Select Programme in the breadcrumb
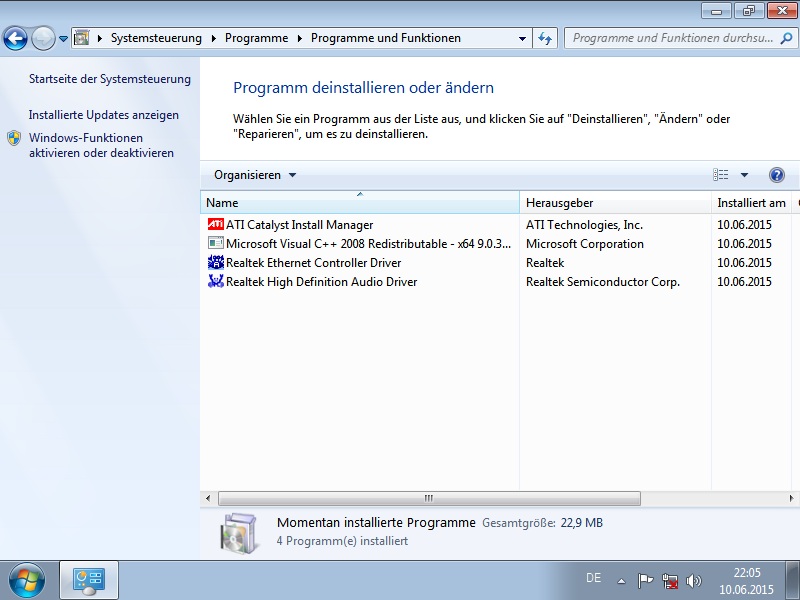This screenshot has width=800, height=600. tap(256, 38)
